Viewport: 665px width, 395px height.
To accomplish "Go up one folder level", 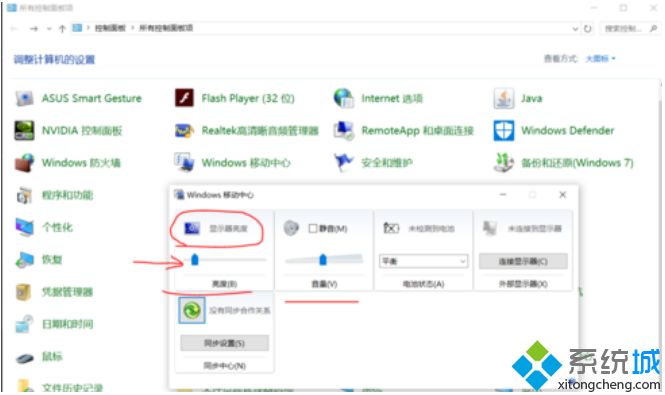I will click(x=62, y=29).
